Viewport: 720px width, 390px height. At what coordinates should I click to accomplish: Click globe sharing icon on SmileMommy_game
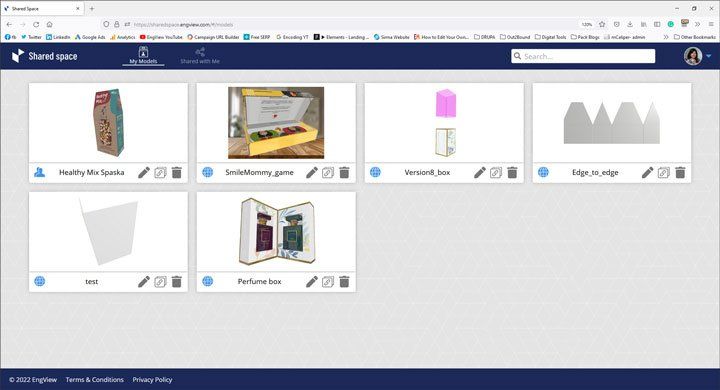pyautogui.click(x=208, y=172)
